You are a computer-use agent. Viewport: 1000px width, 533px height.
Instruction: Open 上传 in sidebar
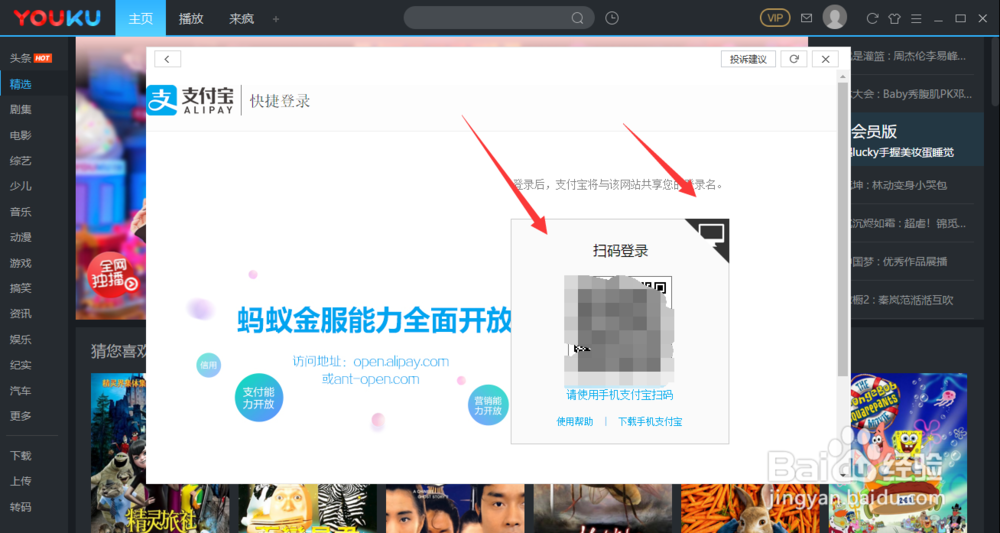pos(21,481)
